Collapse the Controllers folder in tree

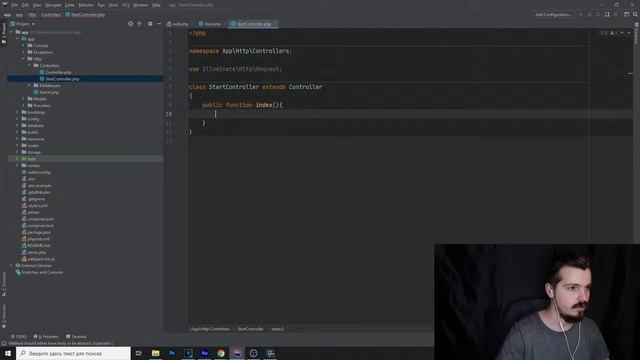29,65
